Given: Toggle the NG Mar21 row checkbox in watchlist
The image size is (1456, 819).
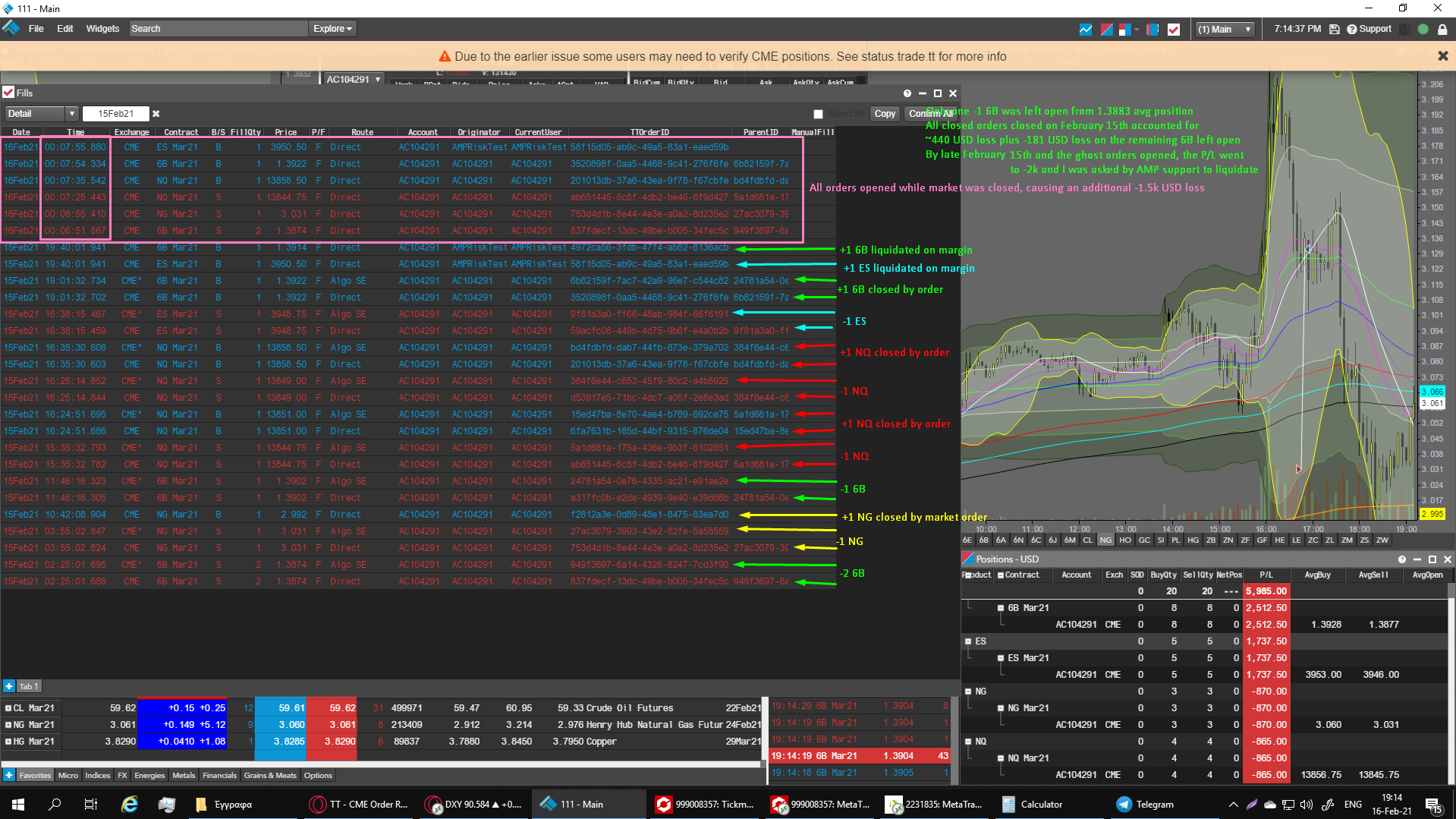Looking at the screenshot, I should tap(8, 725).
